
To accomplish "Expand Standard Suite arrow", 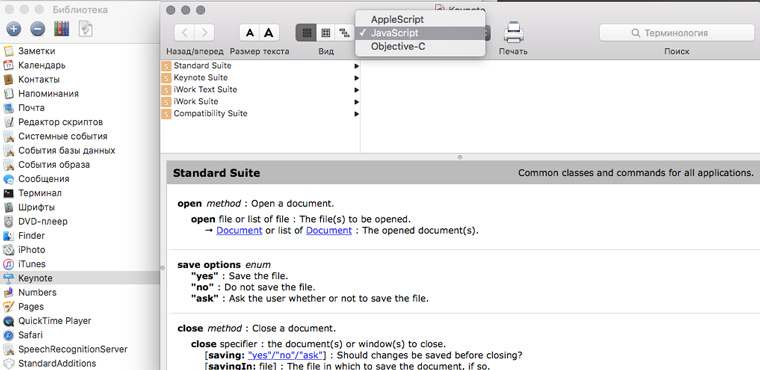I will (357, 66).
